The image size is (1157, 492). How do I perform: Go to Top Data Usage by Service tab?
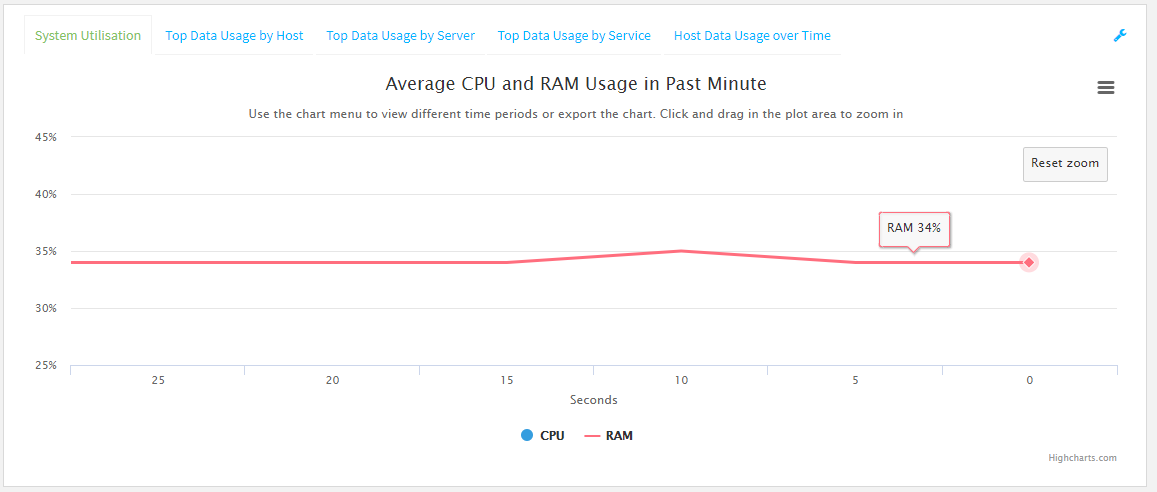pyautogui.click(x=574, y=36)
